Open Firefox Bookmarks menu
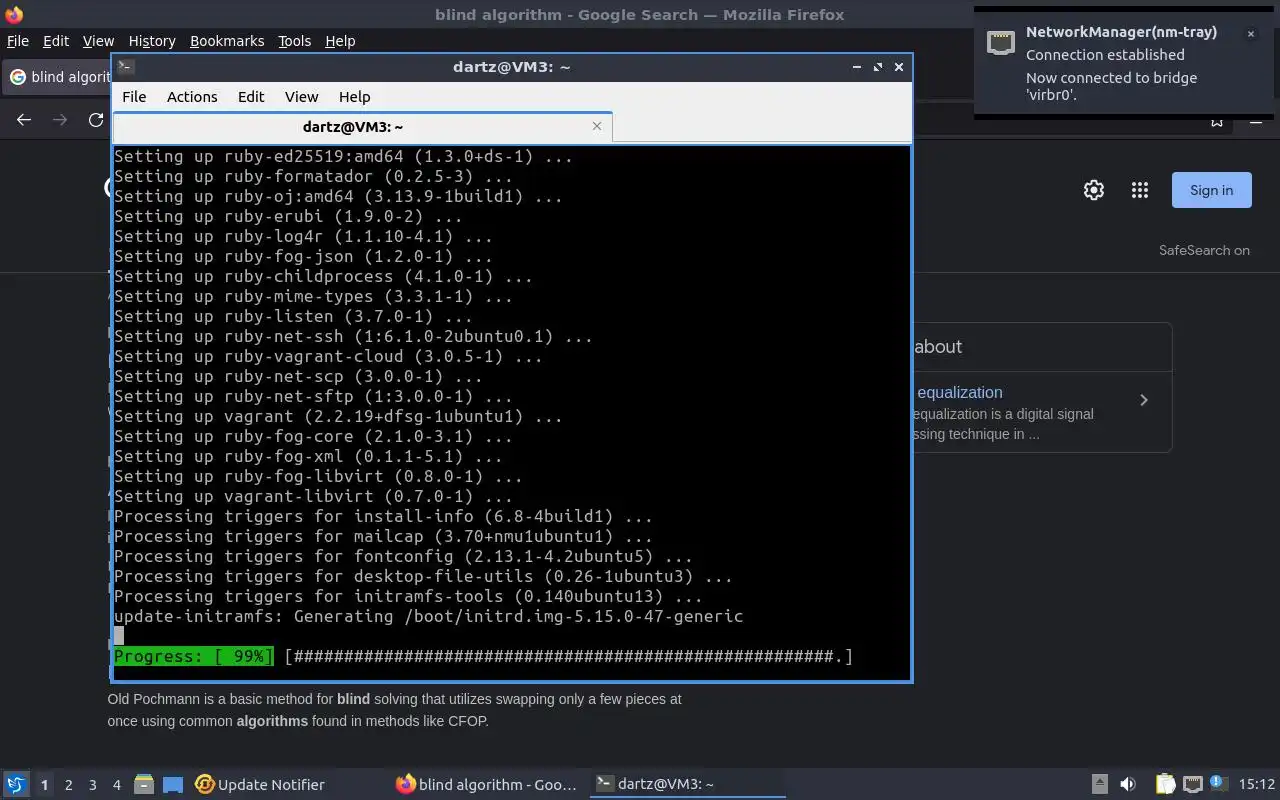1280x800 pixels. (x=227, y=41)
